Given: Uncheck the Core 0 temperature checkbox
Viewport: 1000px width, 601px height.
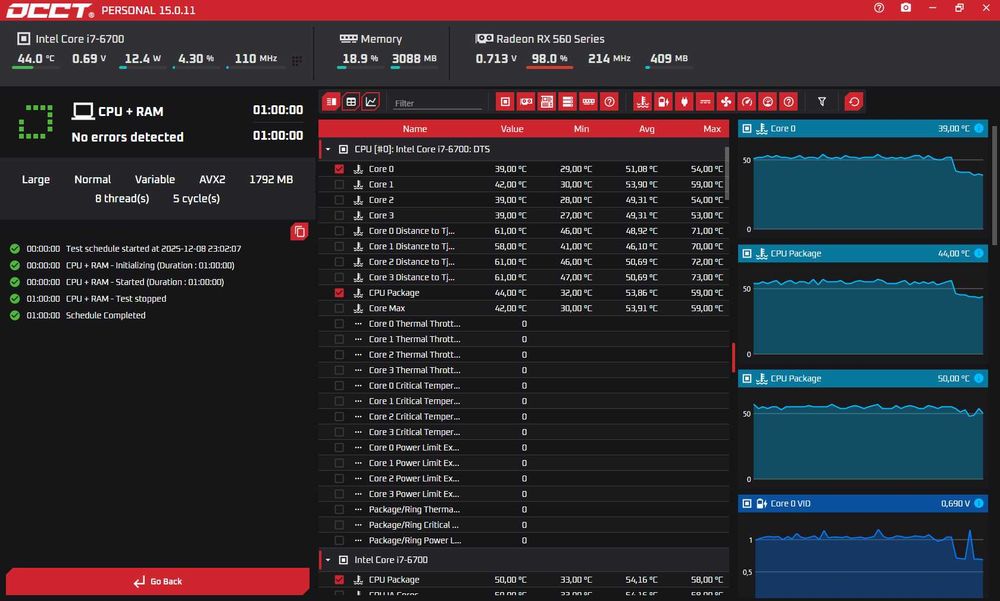Looking at the screenshot, I should [339, 169].
